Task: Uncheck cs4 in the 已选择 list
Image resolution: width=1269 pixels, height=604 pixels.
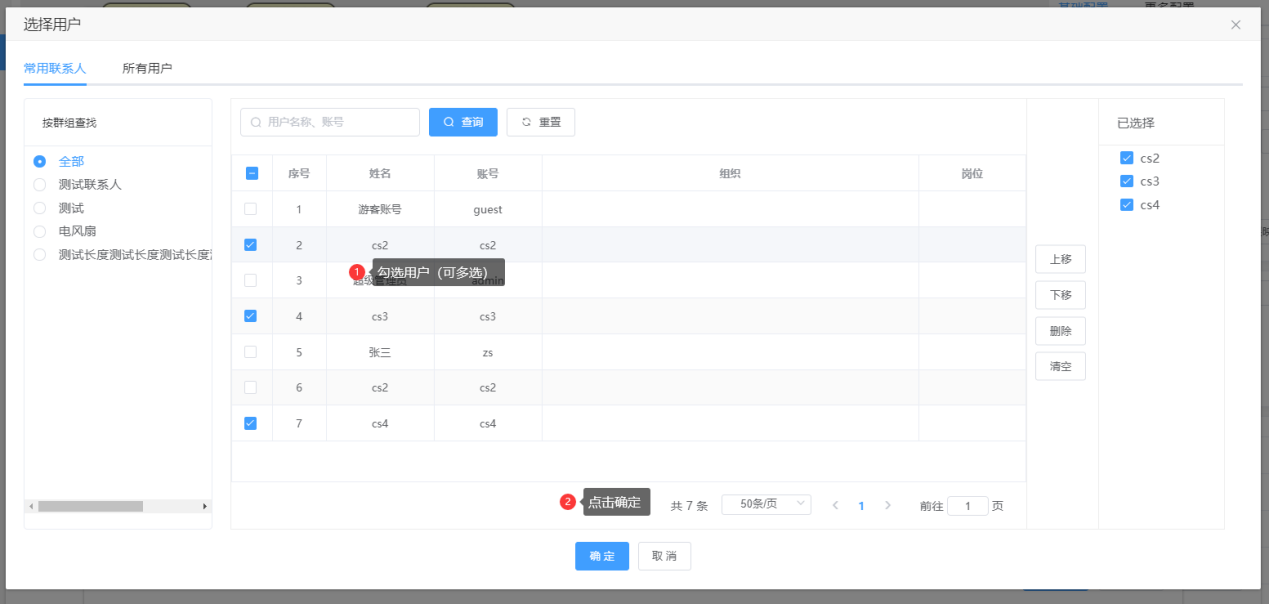Action: (1127, 205)
